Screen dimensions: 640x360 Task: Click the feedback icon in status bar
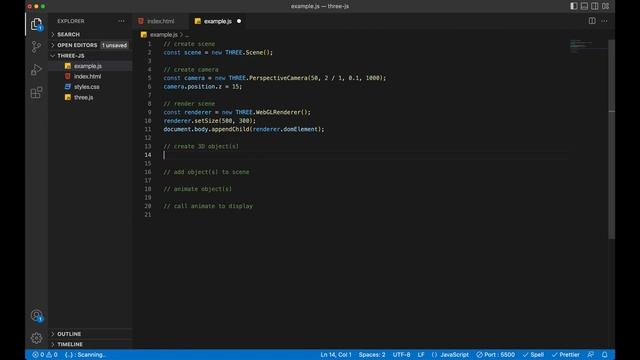[591, 355]
